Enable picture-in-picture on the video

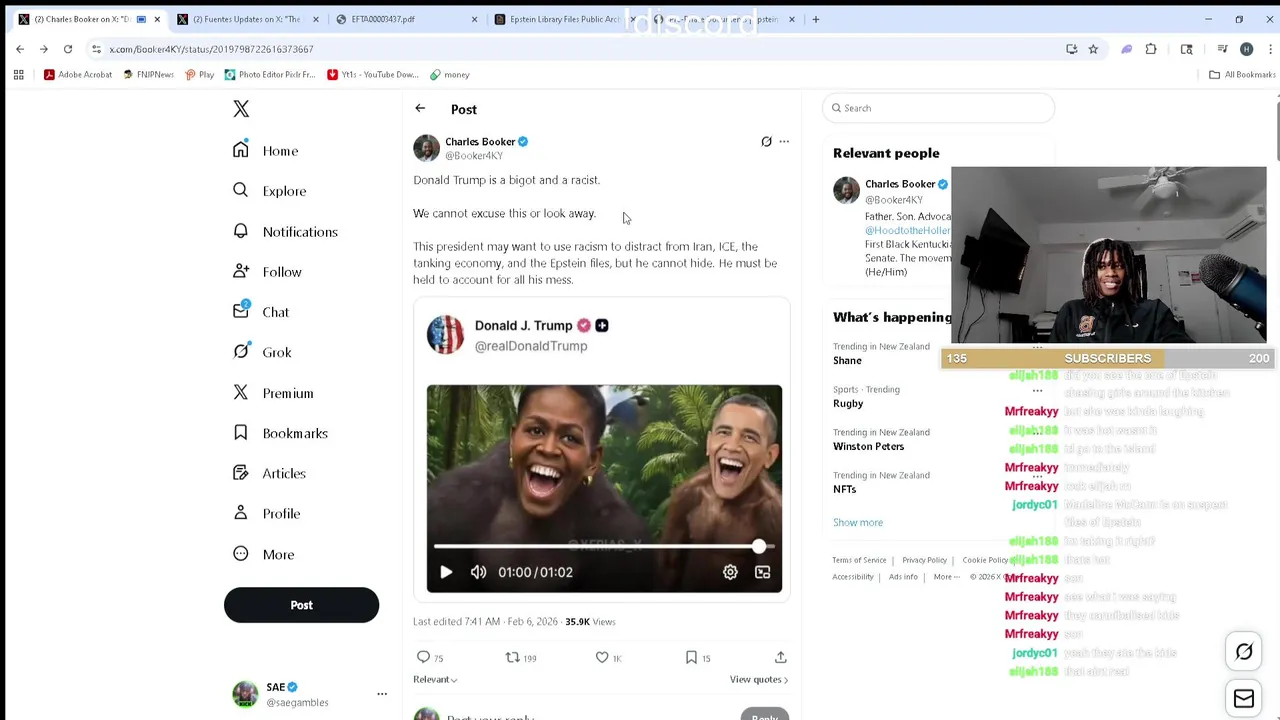pos(762,572)
